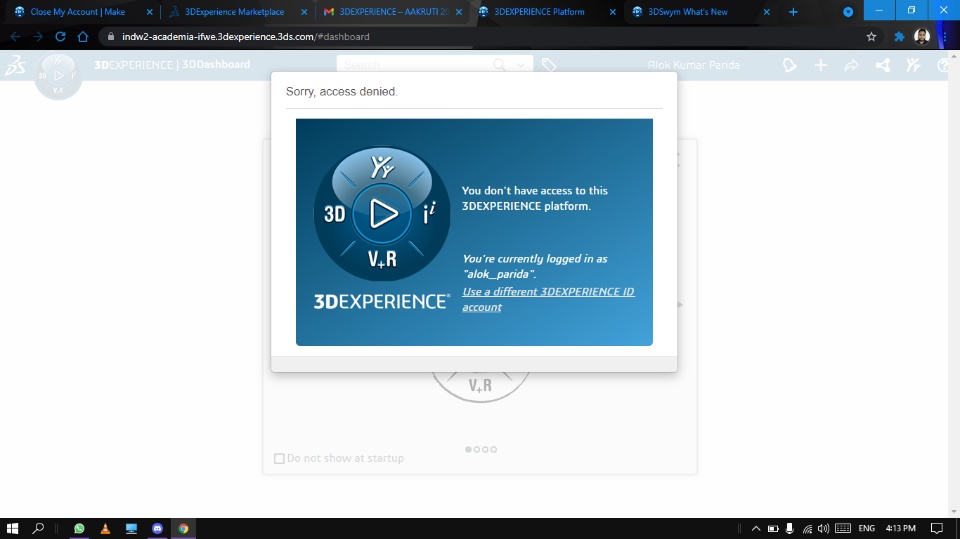The image size is (960, 539).
Task: Click the profile sync icon in title bar
Action: coord(848,12)
